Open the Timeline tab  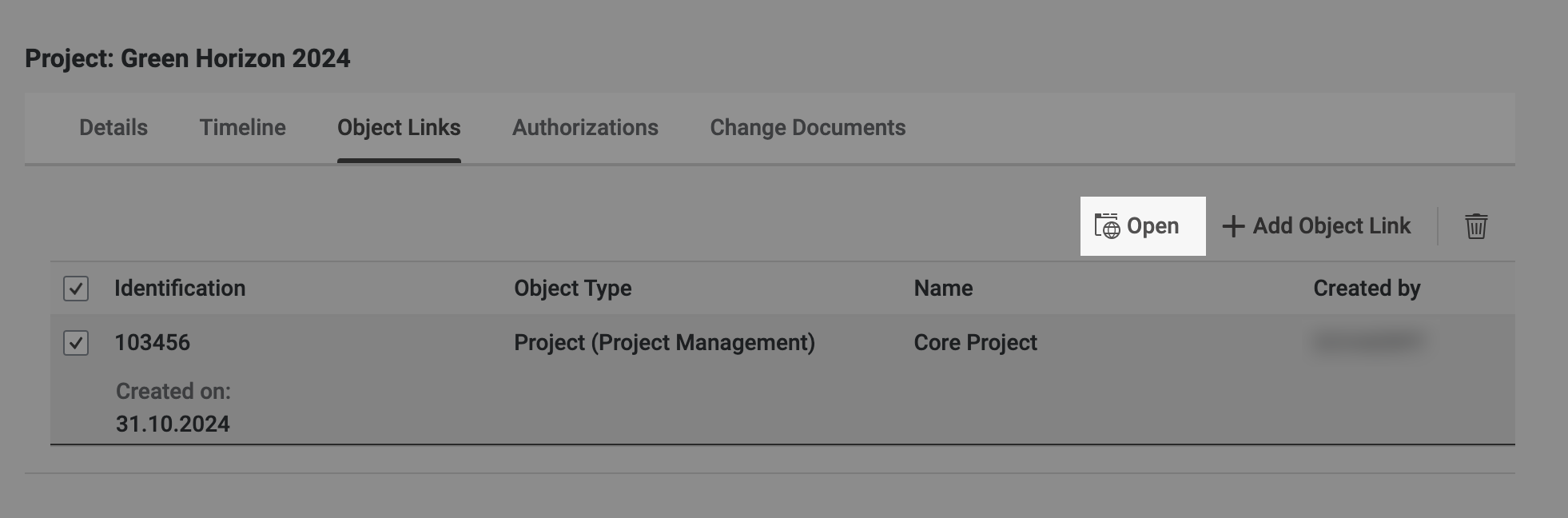coord(243,128)
